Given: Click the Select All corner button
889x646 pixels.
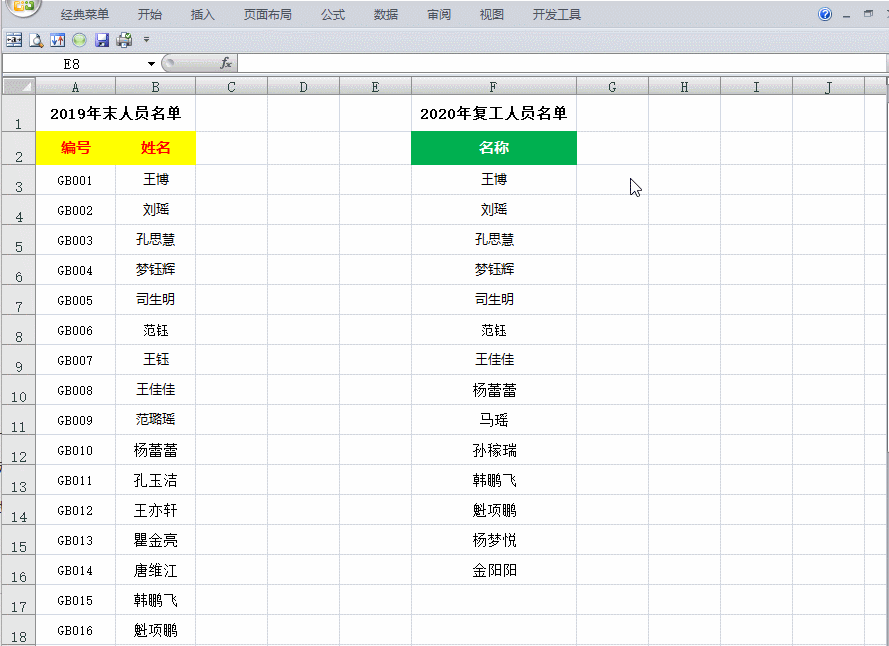Looking at the screenshot, I should pyautogui.click(x=19, y=86).
